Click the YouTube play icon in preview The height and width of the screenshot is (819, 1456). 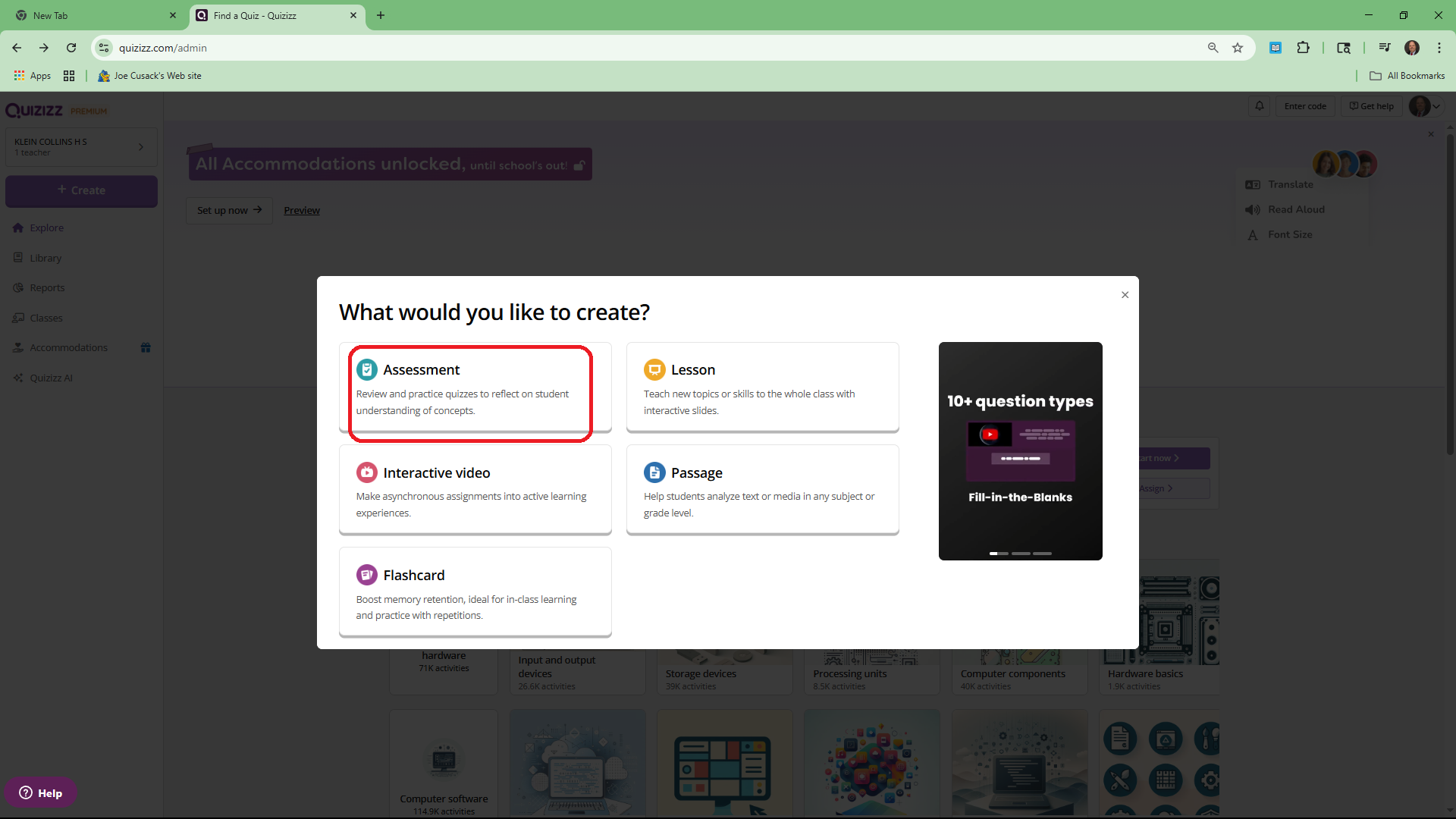click(990, 435)
